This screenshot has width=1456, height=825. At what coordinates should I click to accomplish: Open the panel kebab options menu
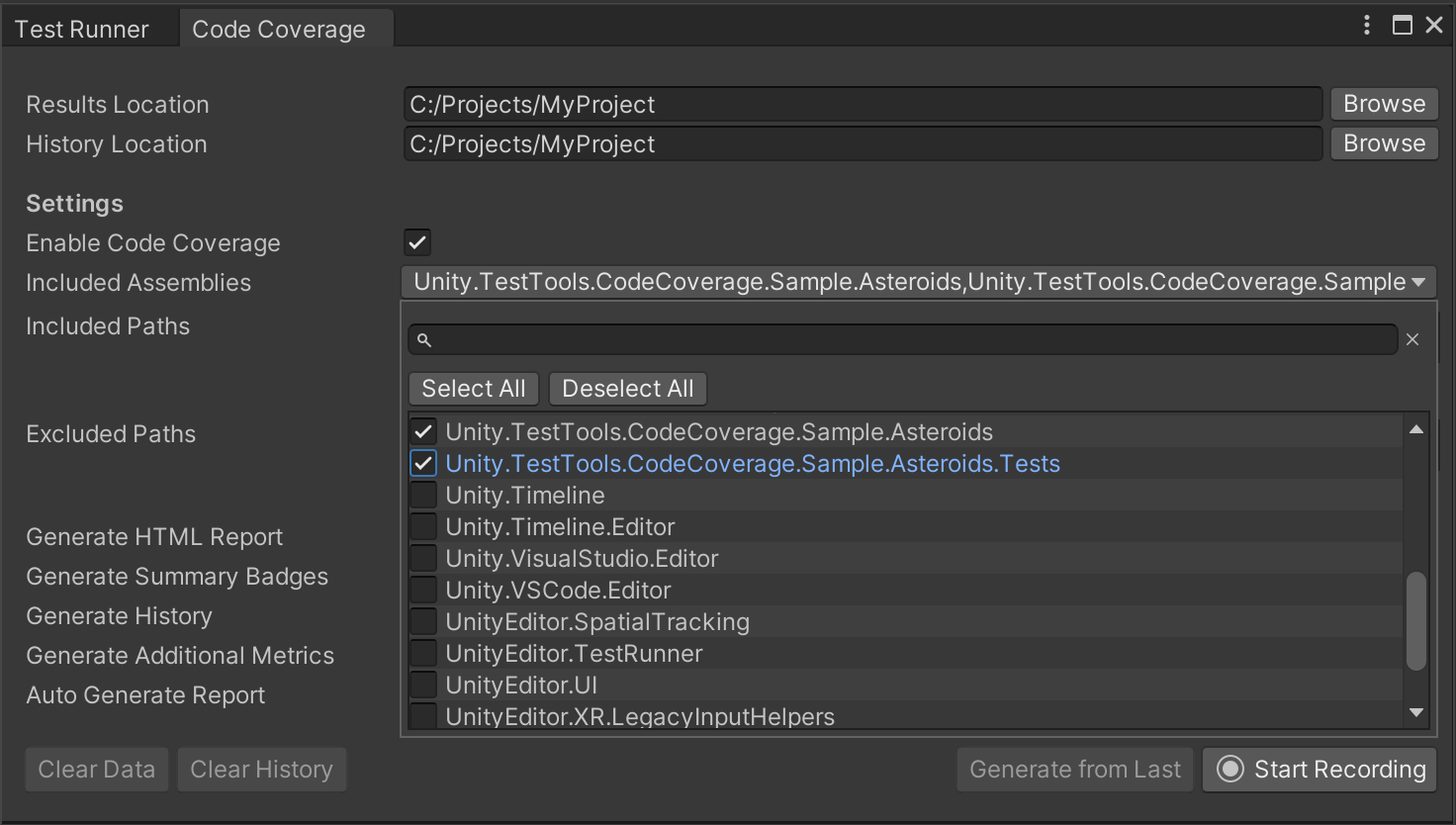(1367, 26)
